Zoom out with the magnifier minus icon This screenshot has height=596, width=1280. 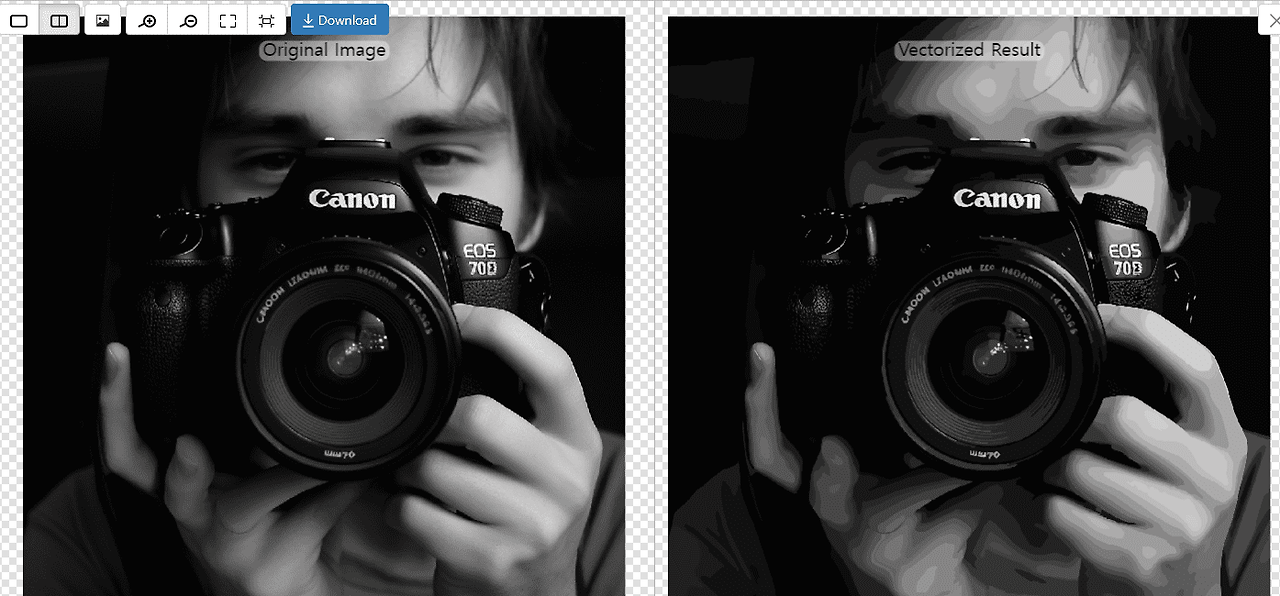coord(188,20)
